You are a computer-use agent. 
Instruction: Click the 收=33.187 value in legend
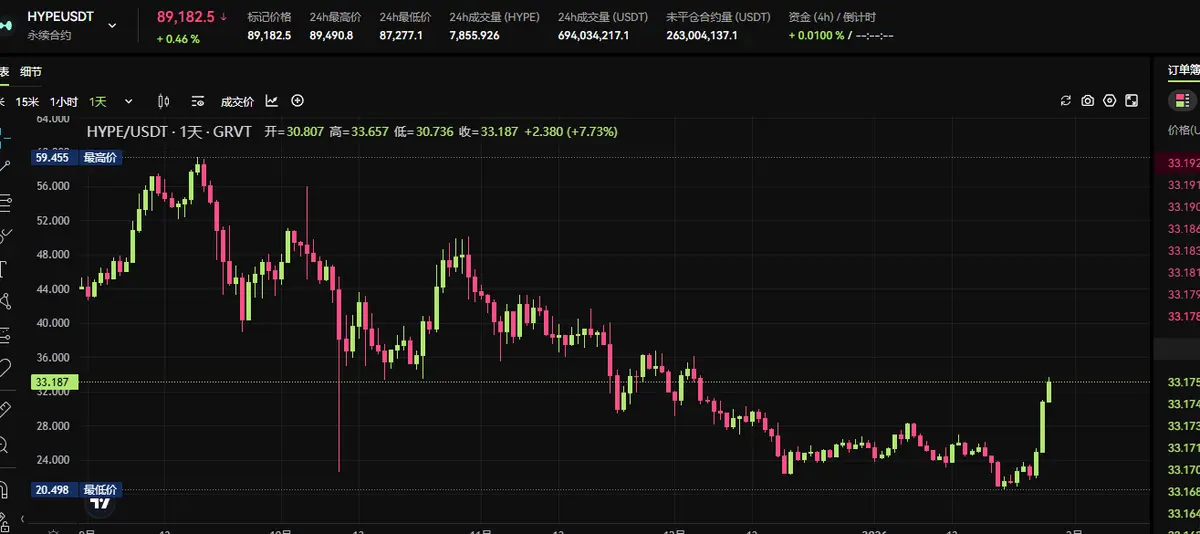488,131
